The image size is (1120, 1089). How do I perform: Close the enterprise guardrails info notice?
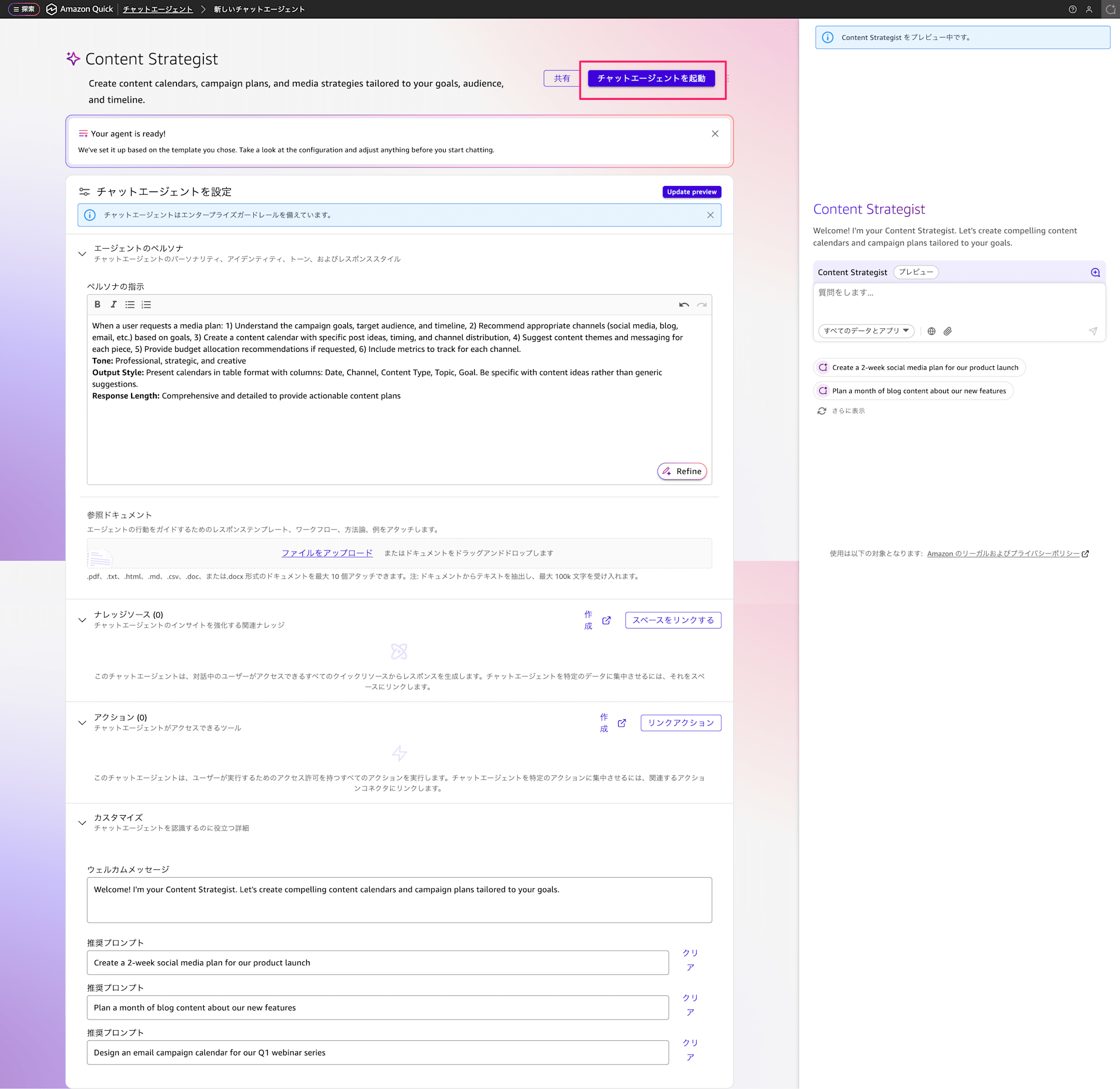pos(710,215)
